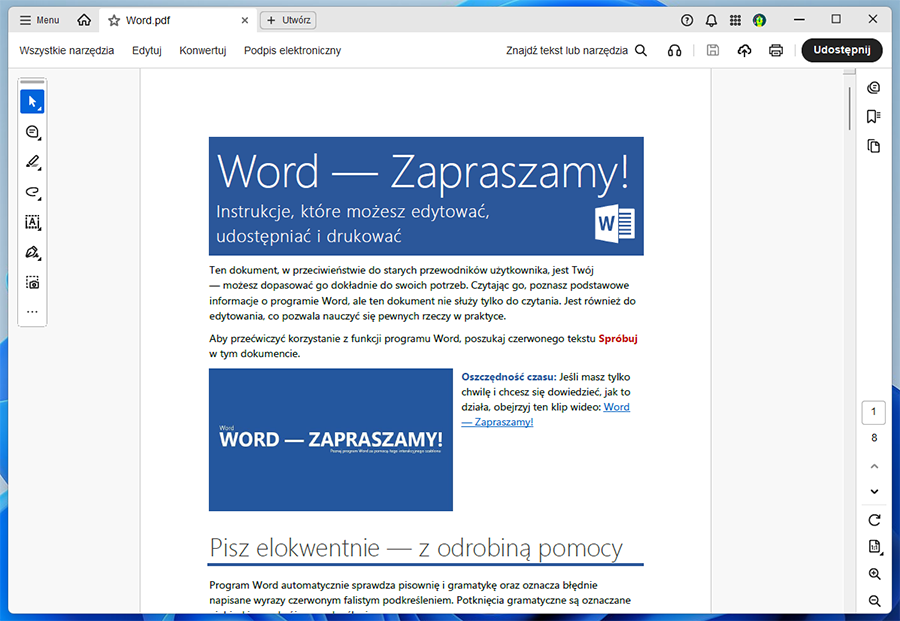This screenshot has width=900, height=621.
Task: Select the freehand draw loop tool
Action: [x=32, y=192]
